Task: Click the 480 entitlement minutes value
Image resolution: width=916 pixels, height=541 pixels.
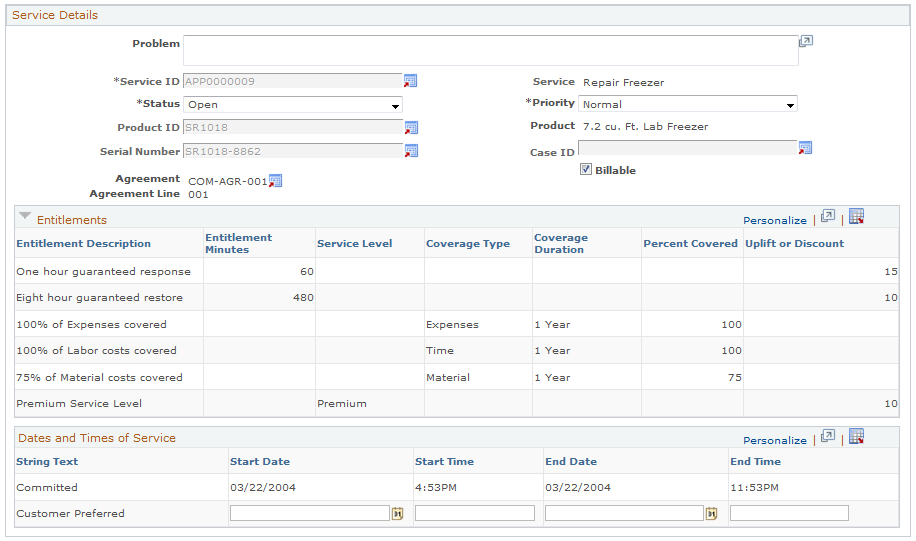Action: [303, 297]
